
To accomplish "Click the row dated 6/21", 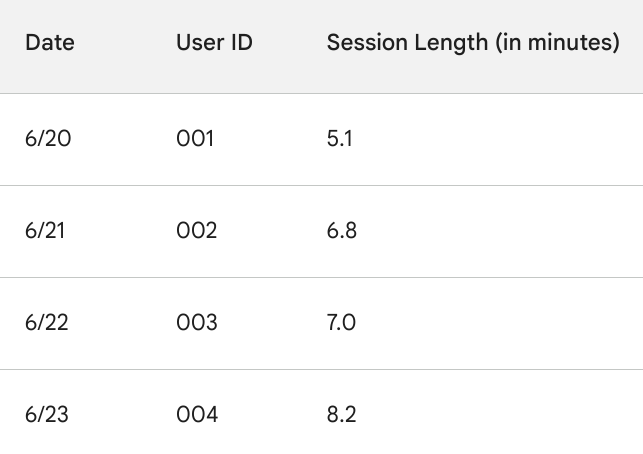I will coord(500,231).
